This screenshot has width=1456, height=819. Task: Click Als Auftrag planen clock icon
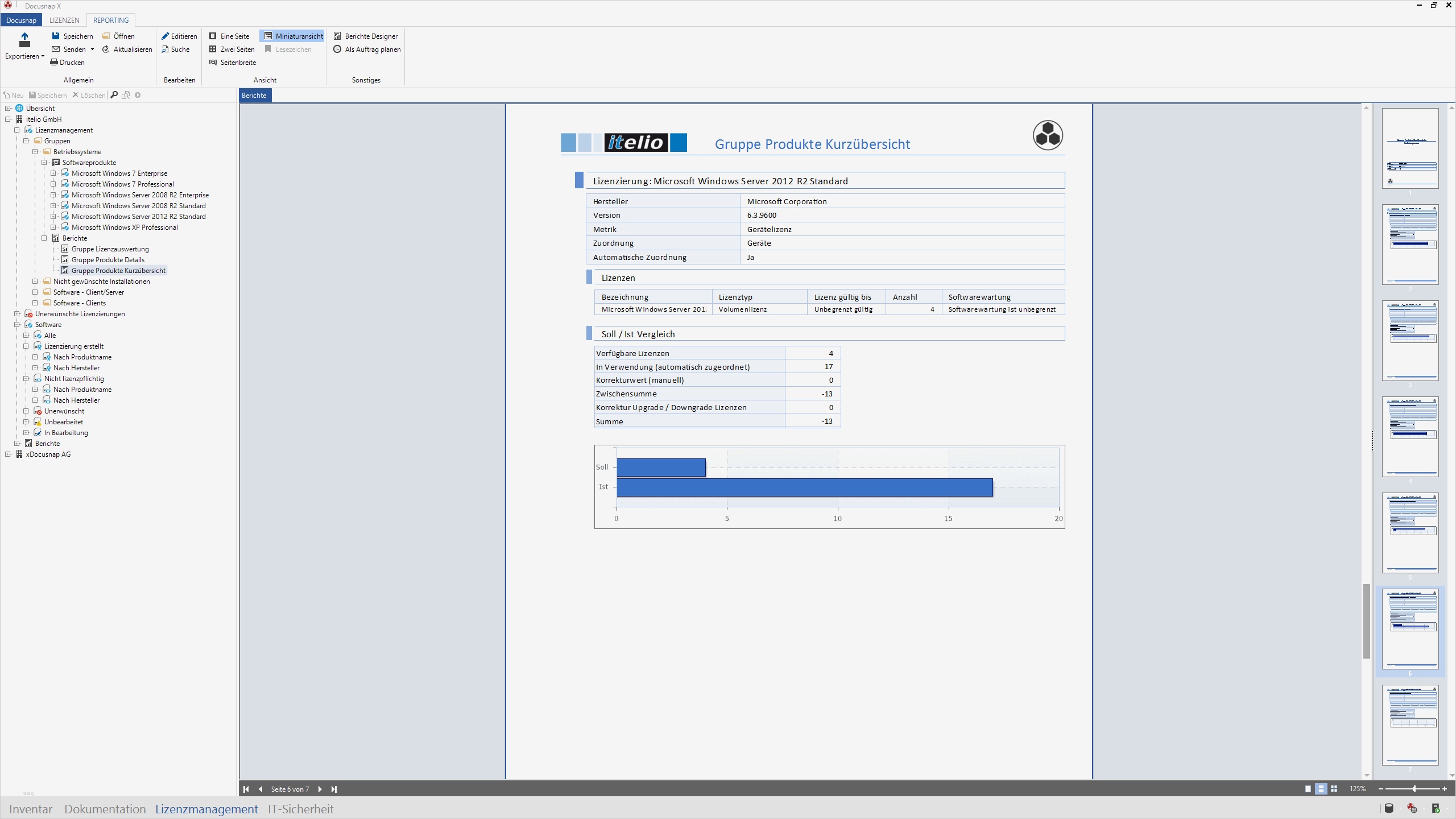[x=337, y=49]
